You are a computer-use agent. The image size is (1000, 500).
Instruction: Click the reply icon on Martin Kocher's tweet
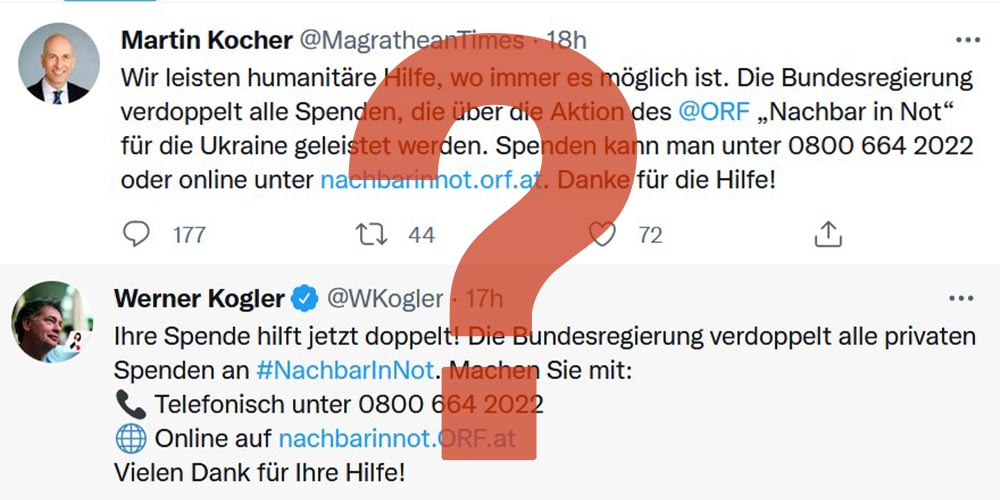click(x=136, y=234)
